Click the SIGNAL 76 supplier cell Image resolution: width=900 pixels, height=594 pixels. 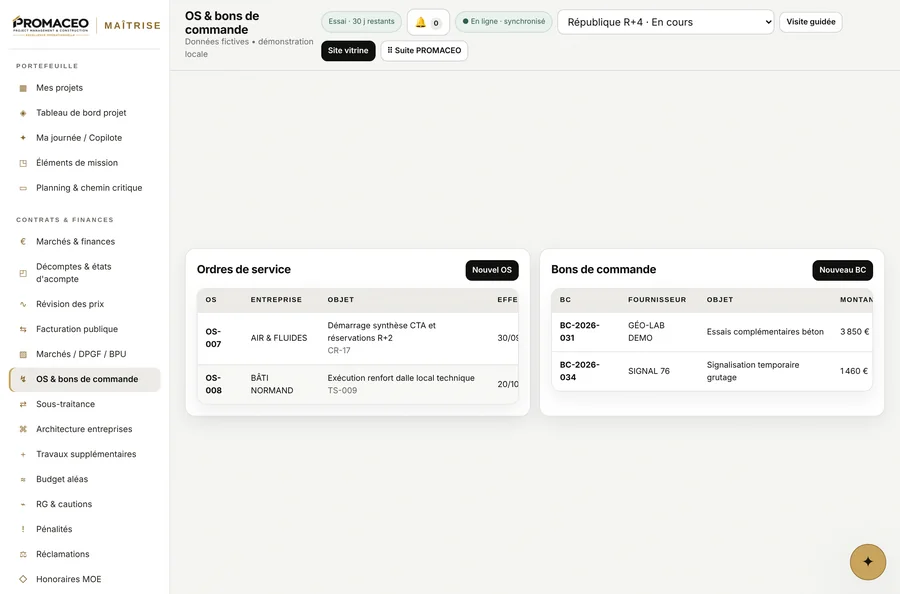coord(649,371)
